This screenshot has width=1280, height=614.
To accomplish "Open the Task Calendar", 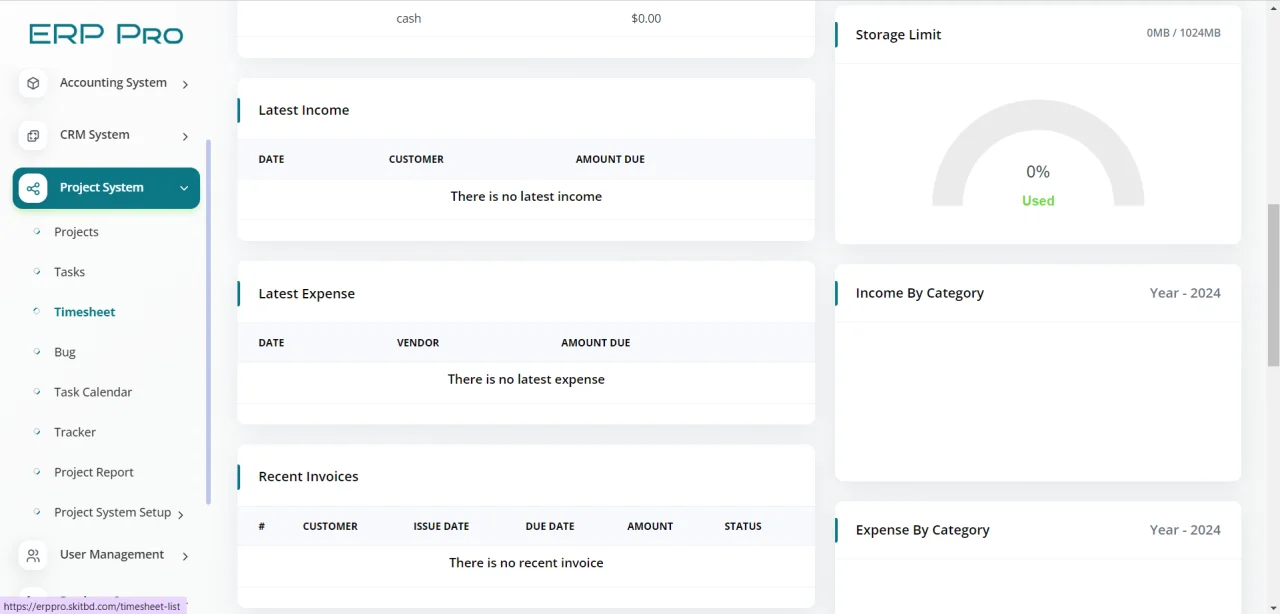I will coord(93,392).
